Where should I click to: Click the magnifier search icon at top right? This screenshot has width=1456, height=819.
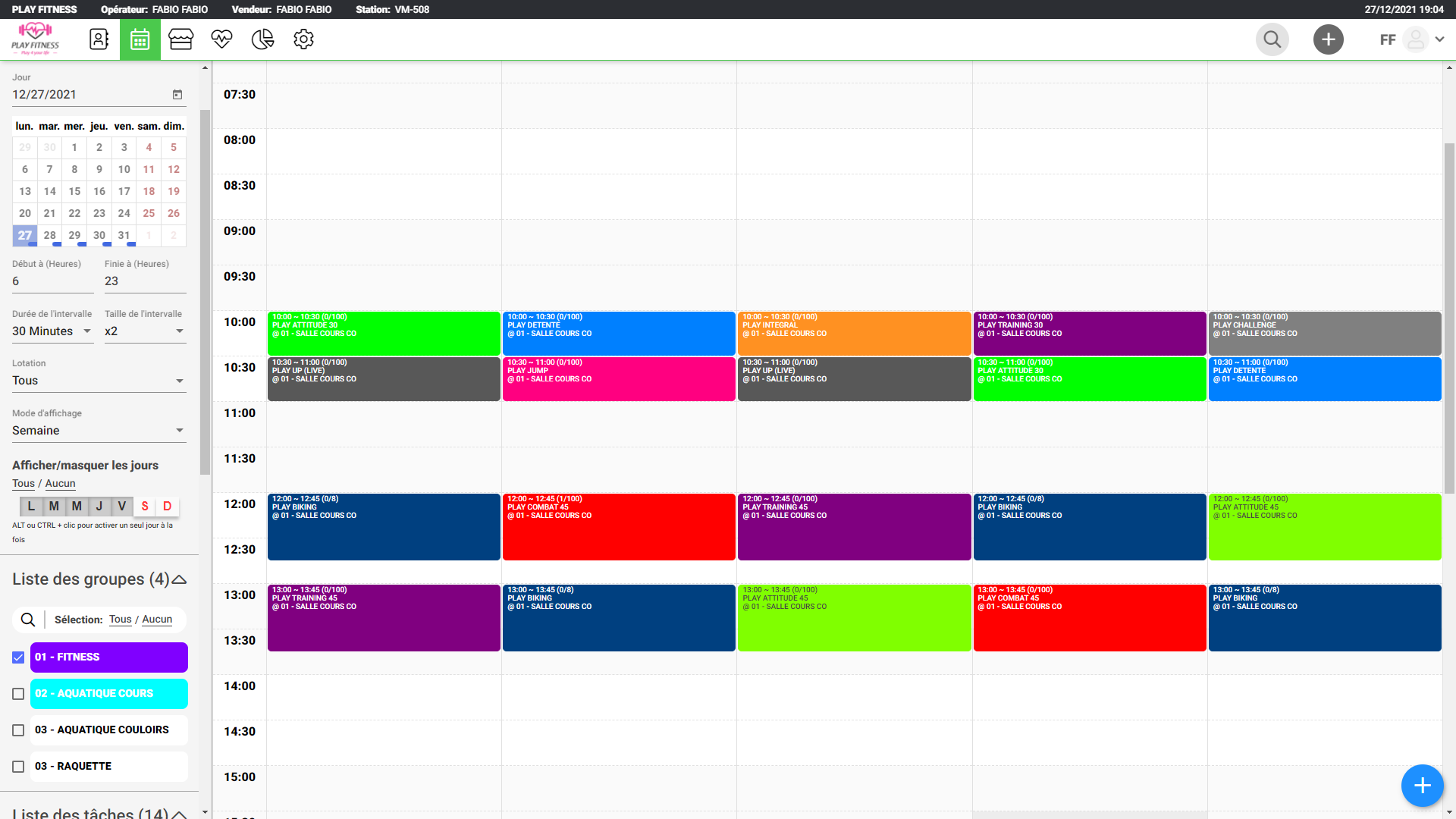tap(1272, 39)
